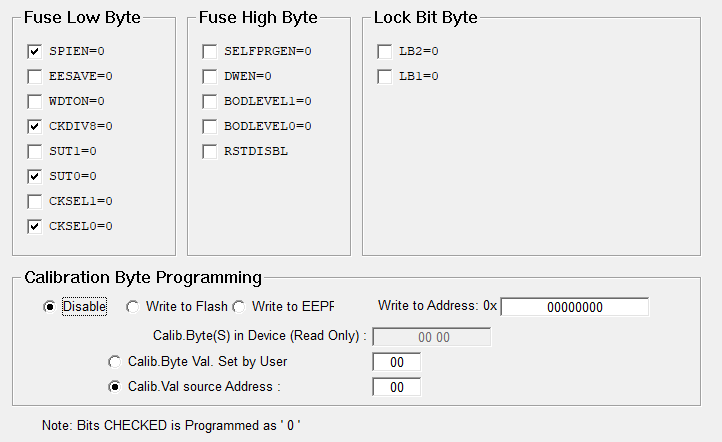
Task: Check the LB1=0 lock bit
Action: [385, 76]
